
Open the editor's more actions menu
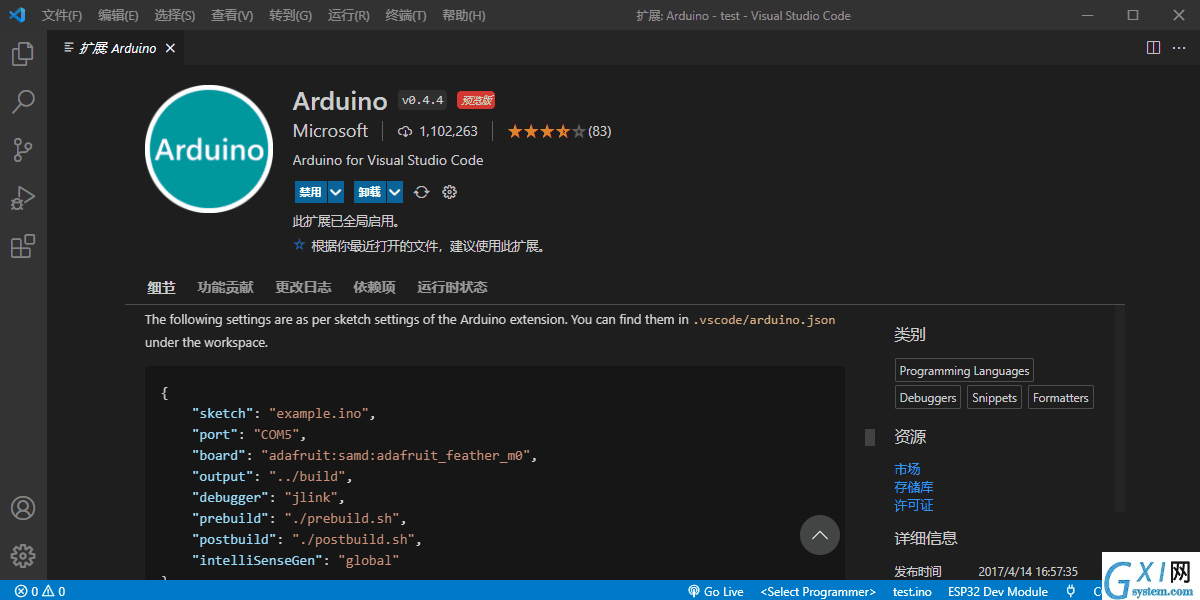click(x=1180, y=47)
